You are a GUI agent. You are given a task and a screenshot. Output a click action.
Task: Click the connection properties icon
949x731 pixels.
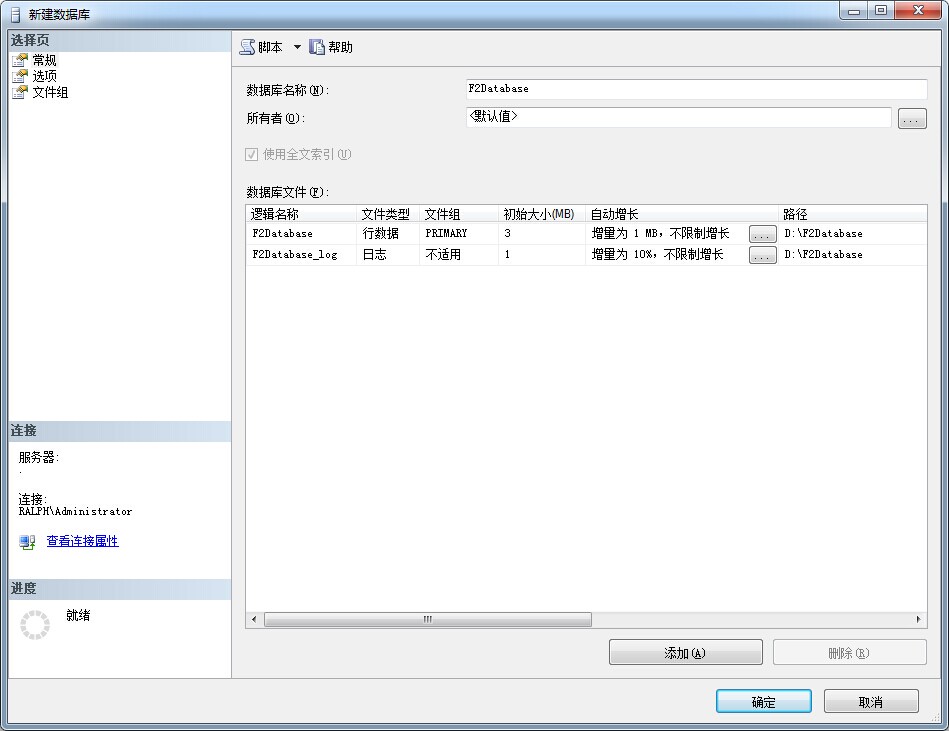[27, 542]
